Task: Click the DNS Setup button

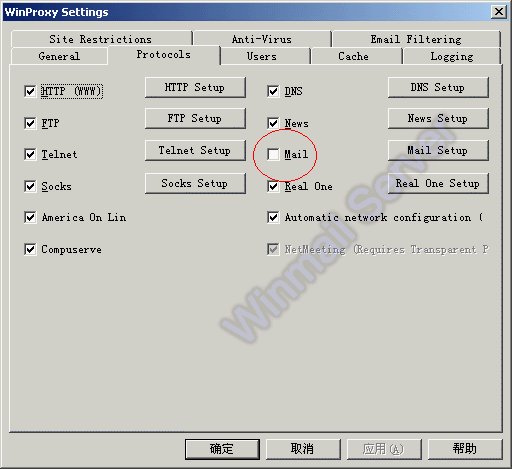Action: click(438, 87)
